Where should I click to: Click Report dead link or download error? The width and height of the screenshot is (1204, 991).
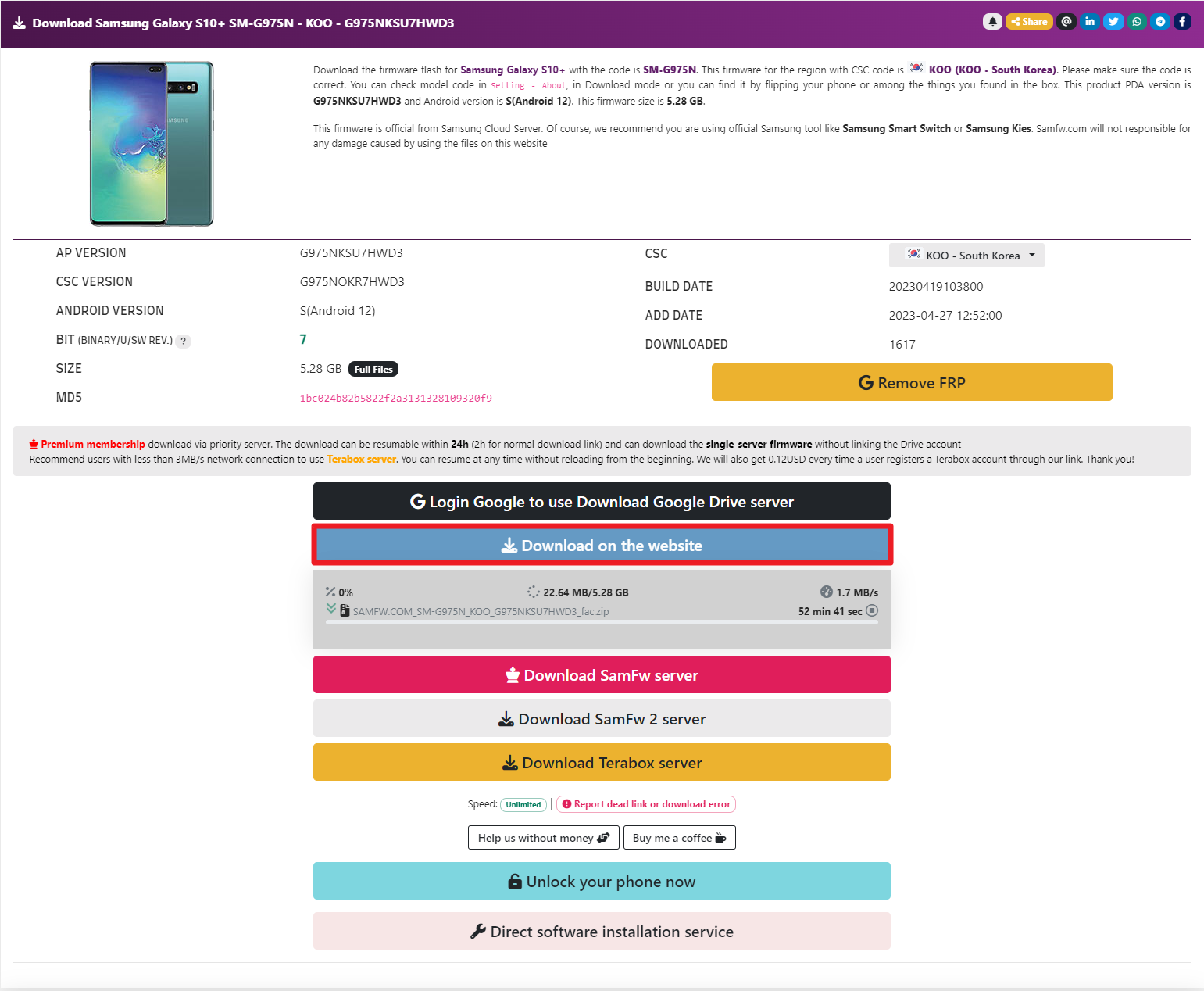point(646,804)
